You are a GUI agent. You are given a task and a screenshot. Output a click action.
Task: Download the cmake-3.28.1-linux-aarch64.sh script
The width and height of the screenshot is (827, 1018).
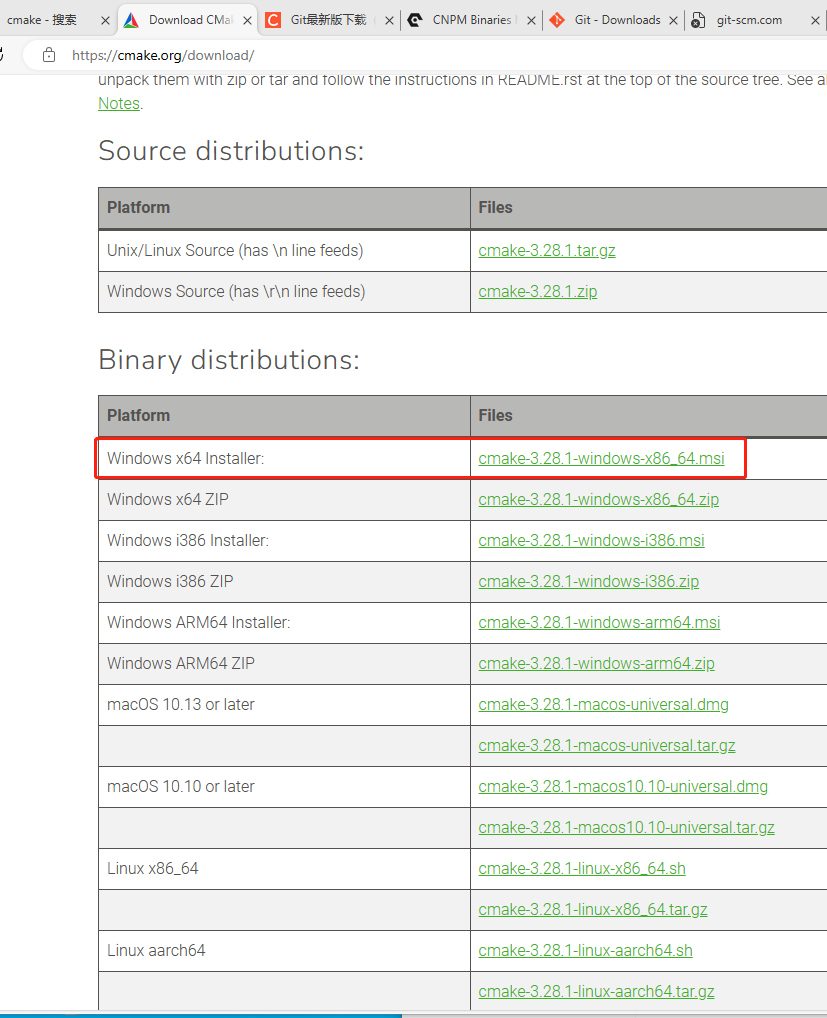tap(585, 950)
